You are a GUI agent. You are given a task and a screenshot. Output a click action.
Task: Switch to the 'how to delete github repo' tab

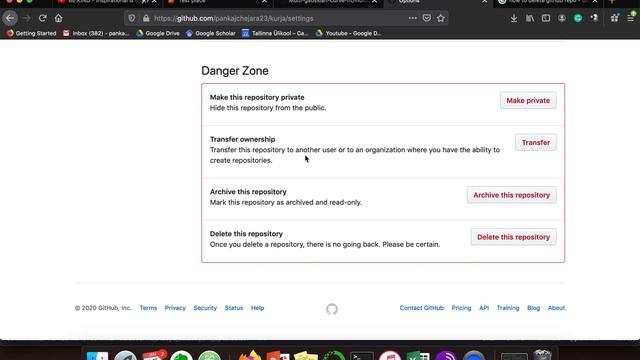[x=547, y=2]
